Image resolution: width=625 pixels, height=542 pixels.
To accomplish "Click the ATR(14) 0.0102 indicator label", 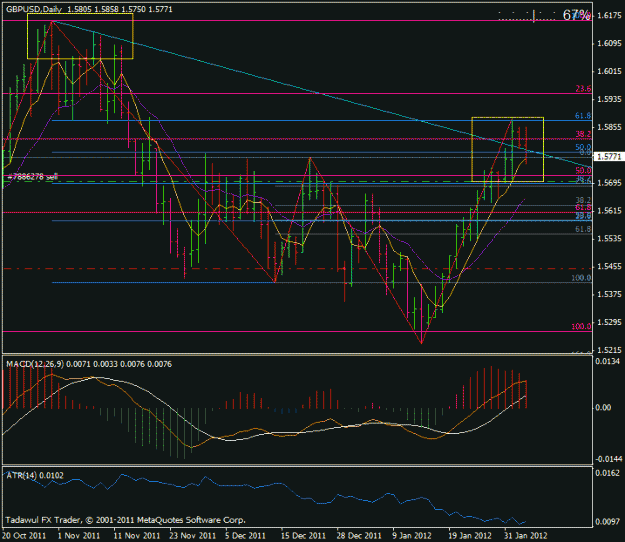I will (x=35, y=475).
